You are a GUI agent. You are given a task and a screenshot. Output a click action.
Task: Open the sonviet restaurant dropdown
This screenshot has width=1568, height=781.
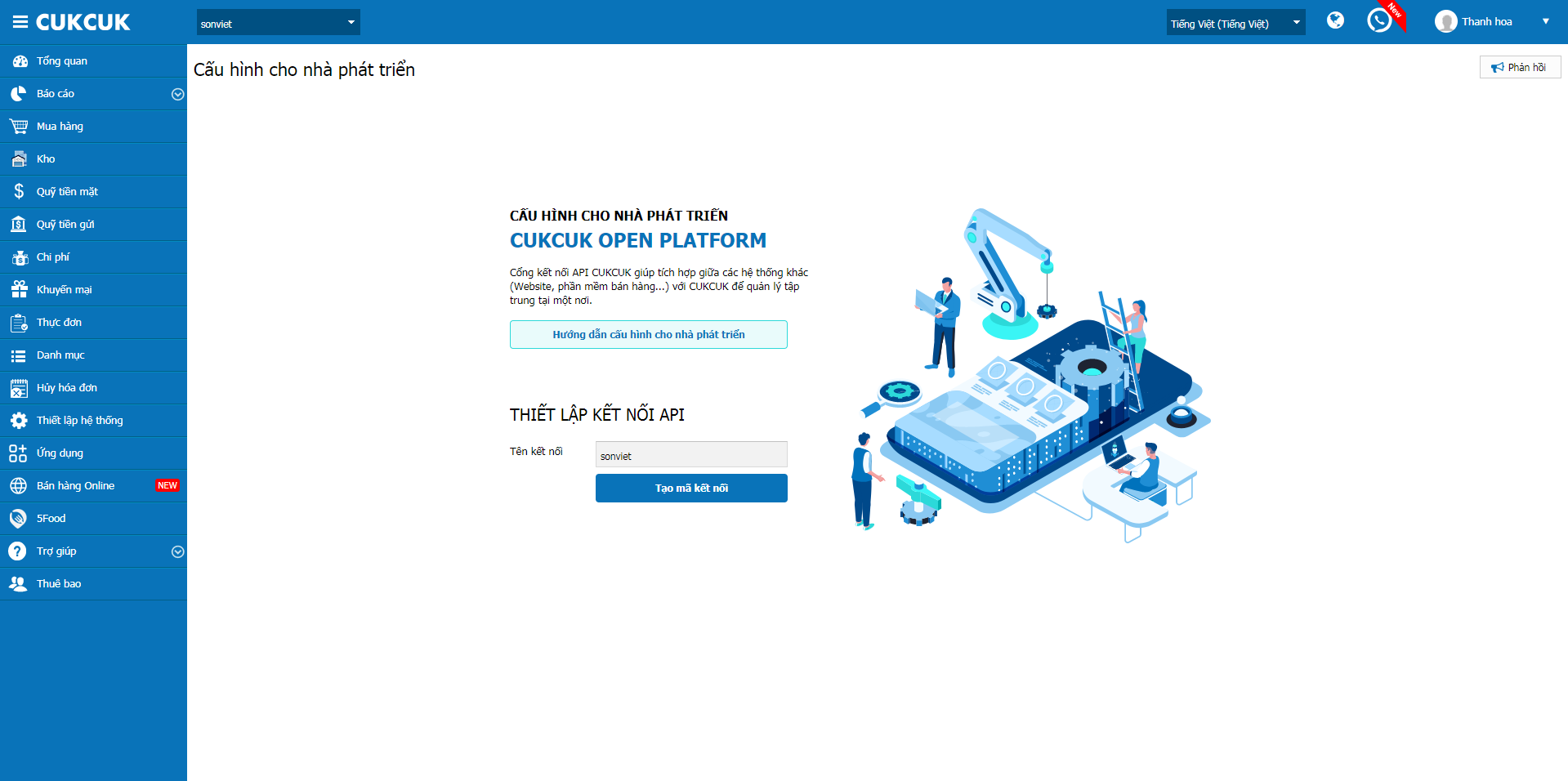point(278,23)
